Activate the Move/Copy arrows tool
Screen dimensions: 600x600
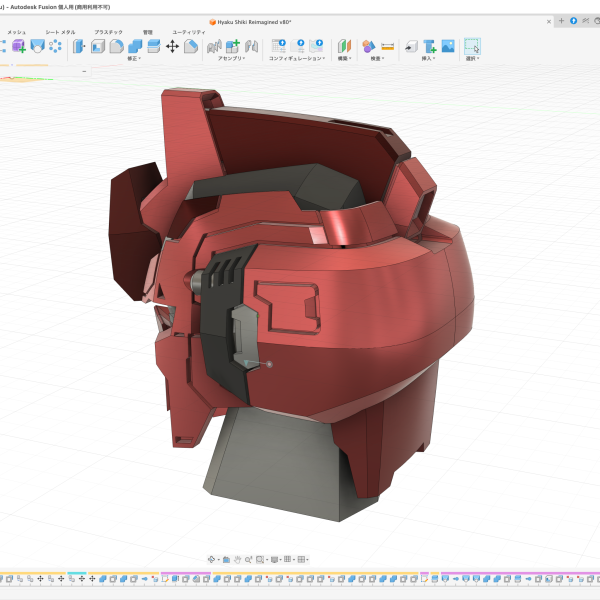[x=172, y=47]
